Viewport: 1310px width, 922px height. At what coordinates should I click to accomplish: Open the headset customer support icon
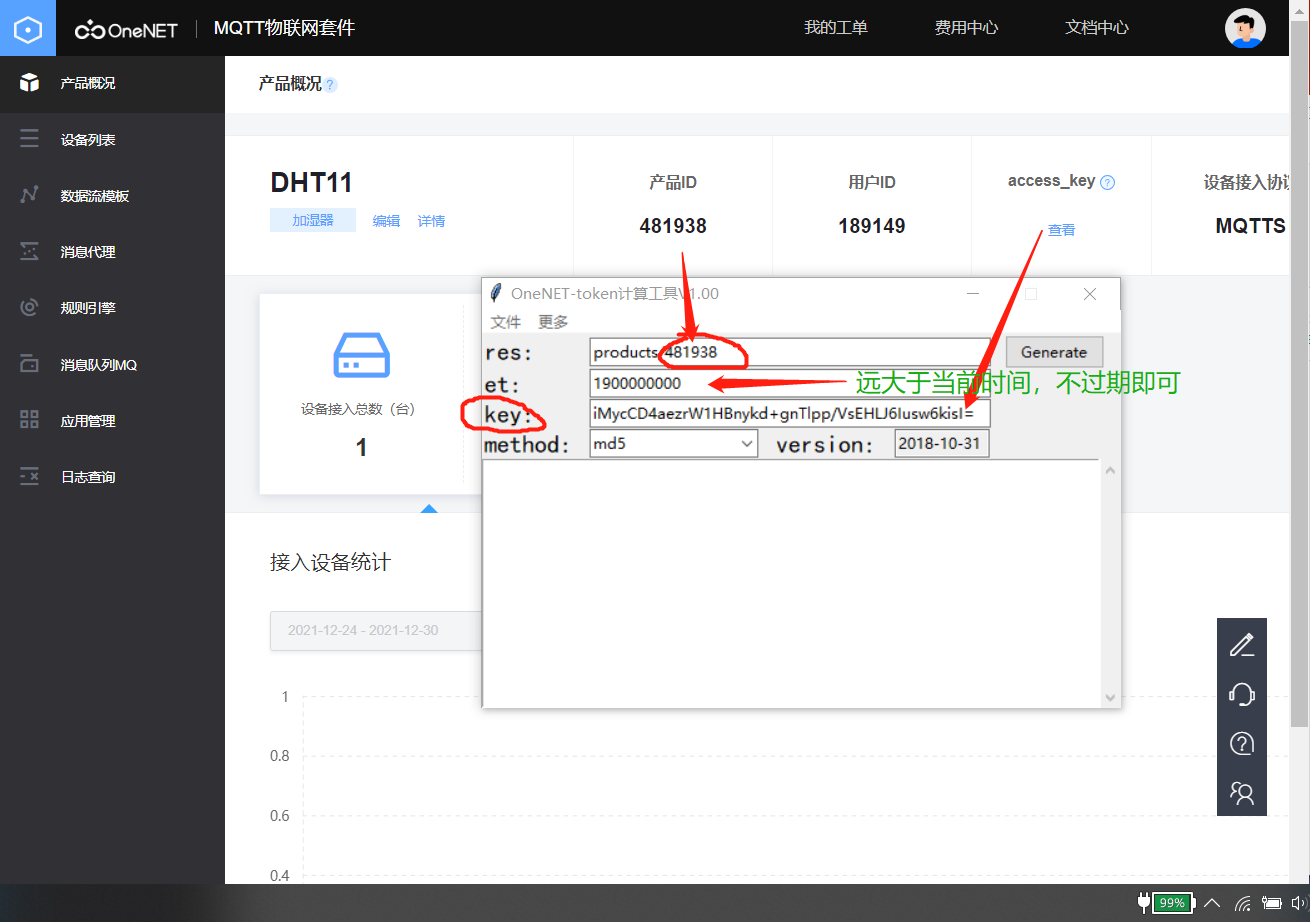1241,693
